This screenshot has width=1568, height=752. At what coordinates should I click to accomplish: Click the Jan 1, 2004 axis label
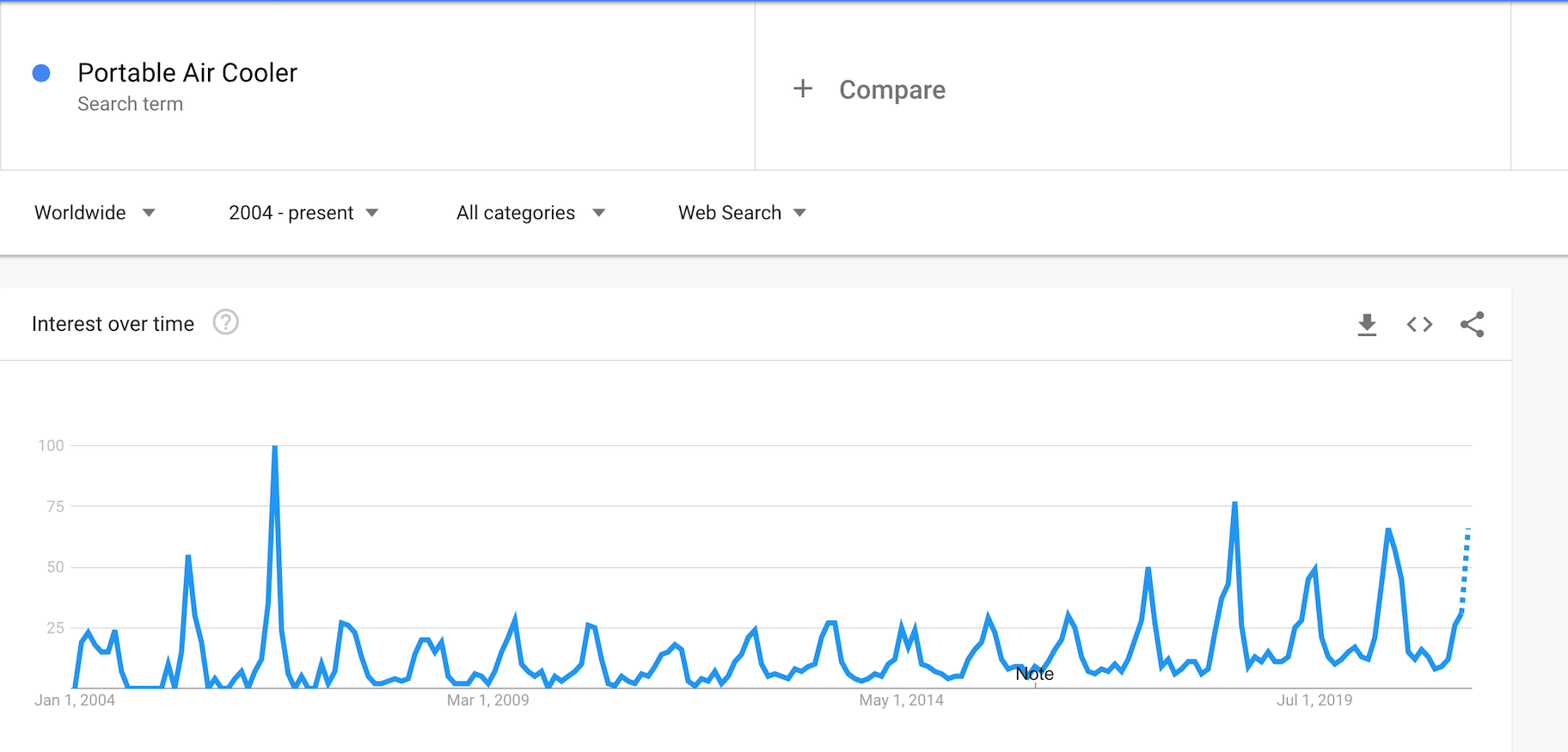(75, 700)
